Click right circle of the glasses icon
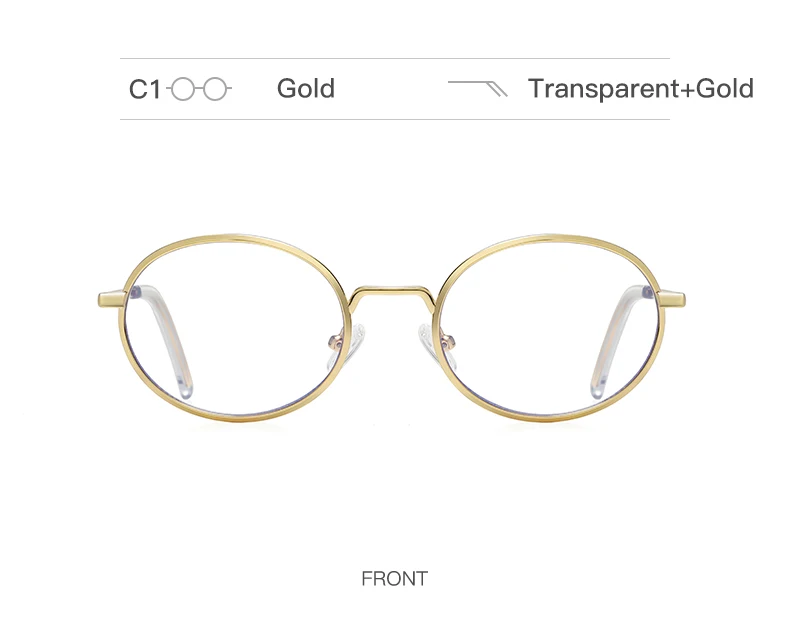The height and width of the screenshot is (628, 790). [x=215, y=89]
